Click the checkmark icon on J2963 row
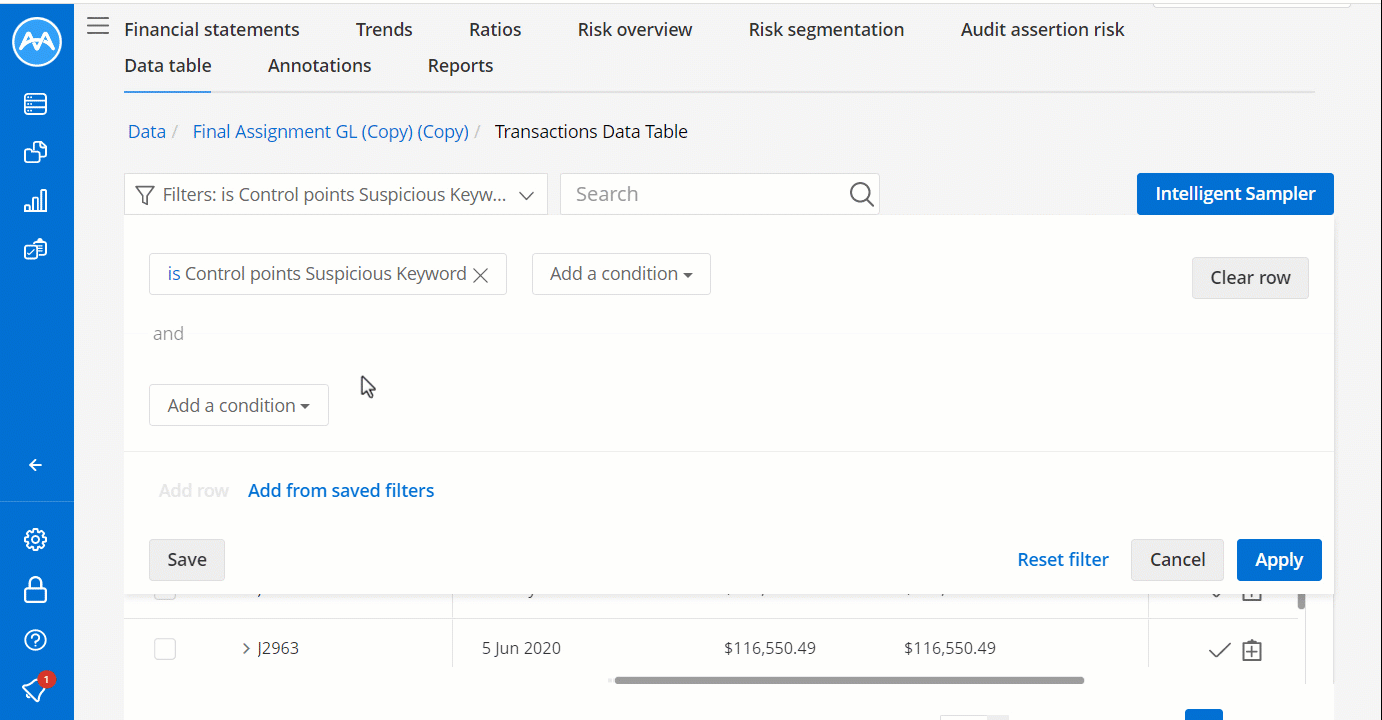This screenshot has width=1382, height=720. 1219,650
